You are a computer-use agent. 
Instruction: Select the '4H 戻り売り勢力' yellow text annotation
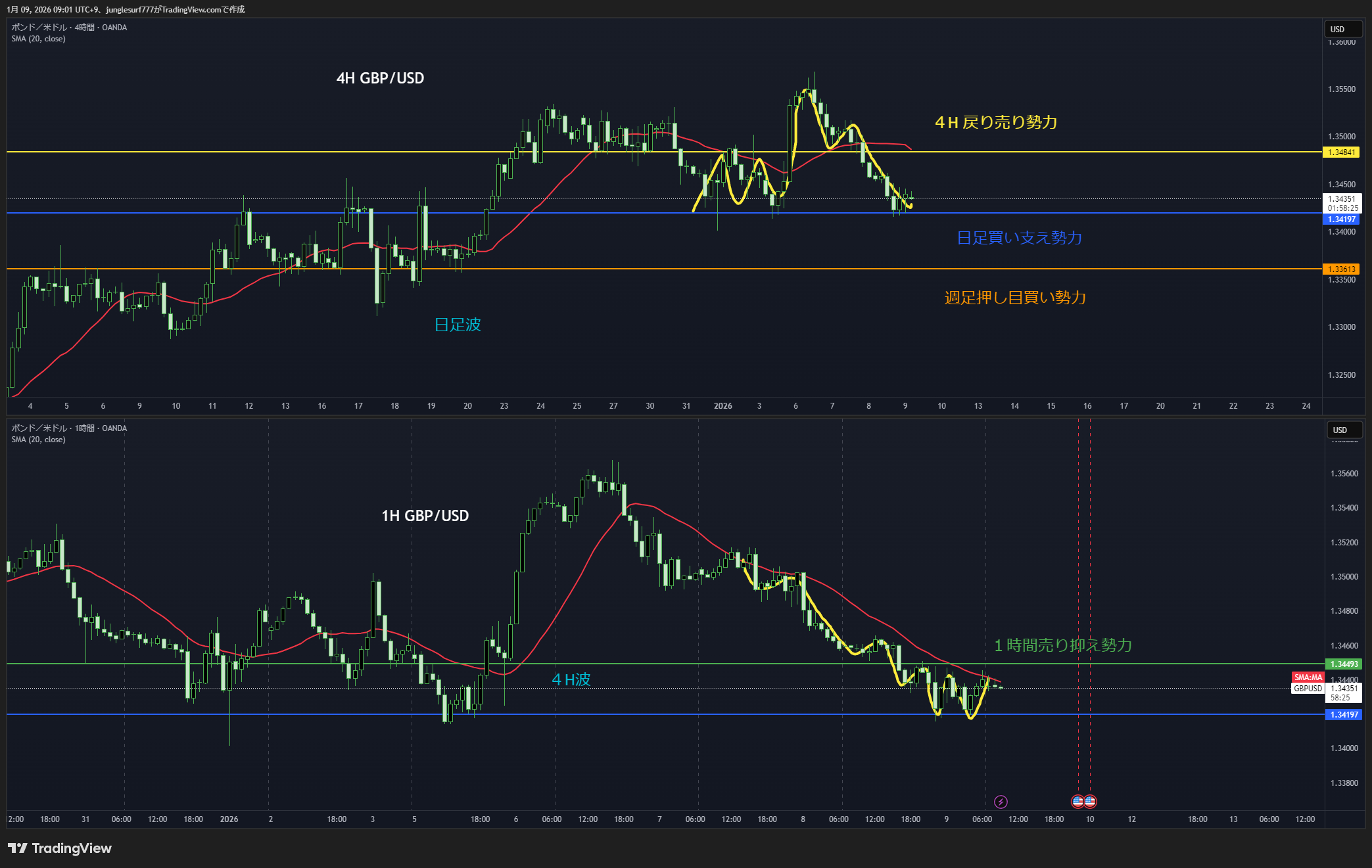996,122
